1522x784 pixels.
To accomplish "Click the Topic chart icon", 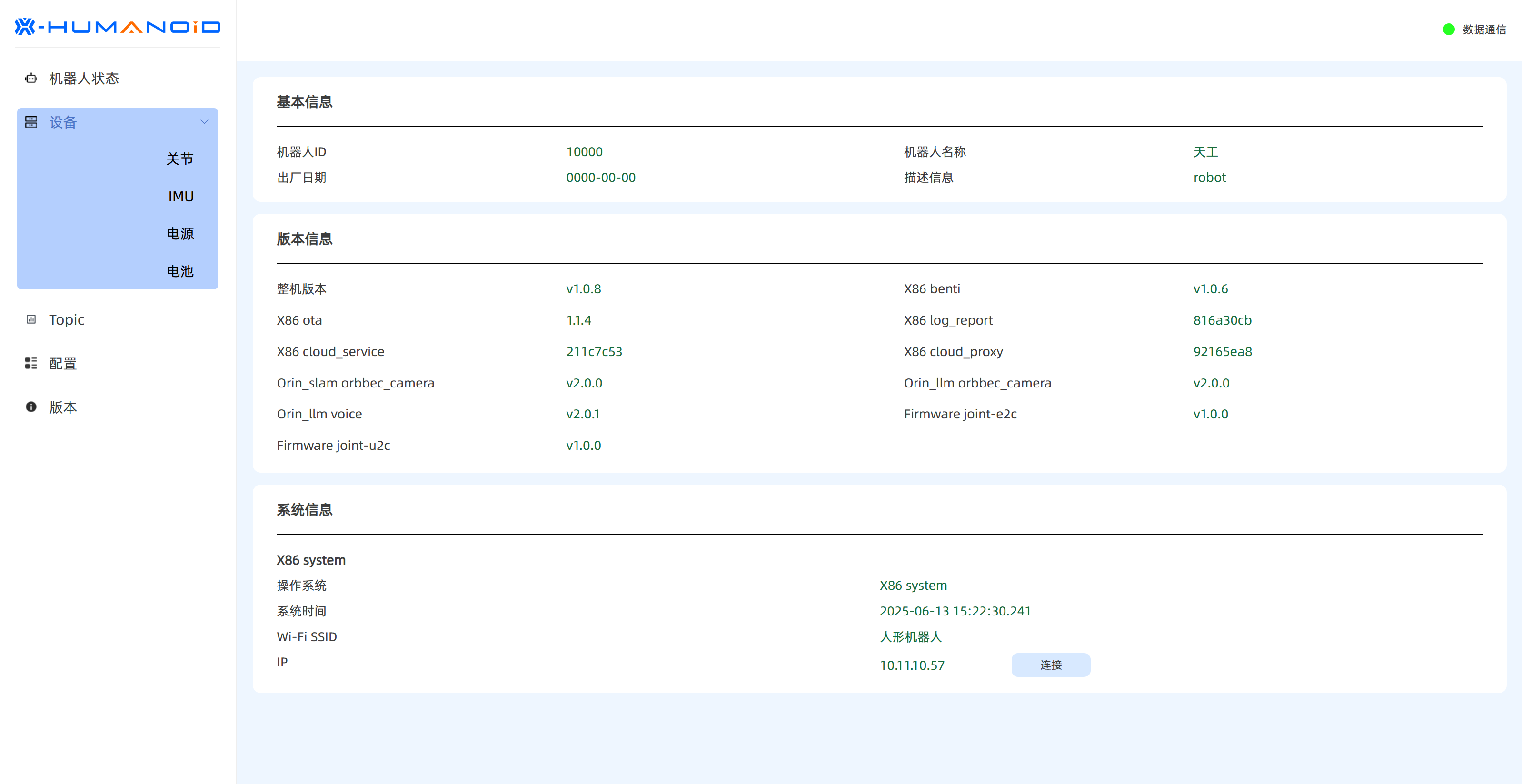I will click(x=31, y=319).
